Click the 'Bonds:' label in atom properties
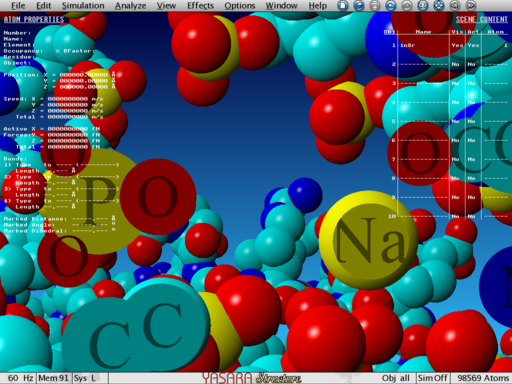 tap(15, 159)
